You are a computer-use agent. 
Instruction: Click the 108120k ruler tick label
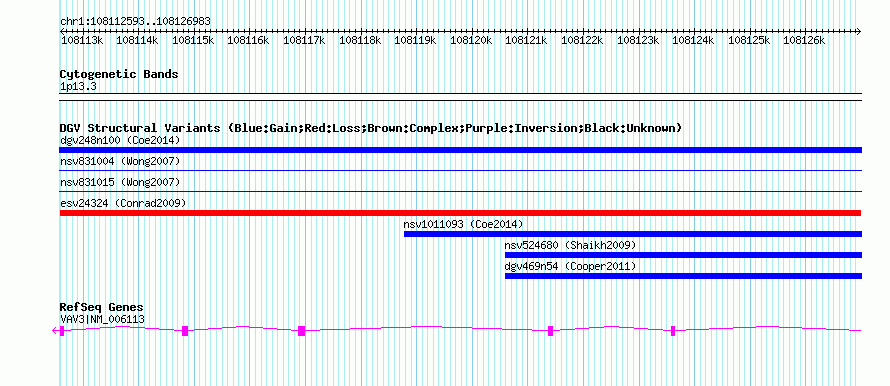coord(471,40)
